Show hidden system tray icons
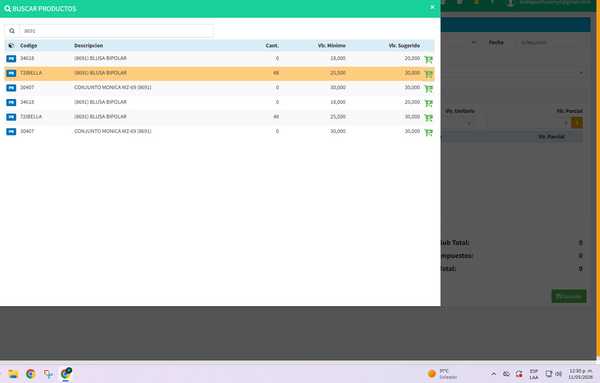600x383 pixels. [x=494, y=374]
